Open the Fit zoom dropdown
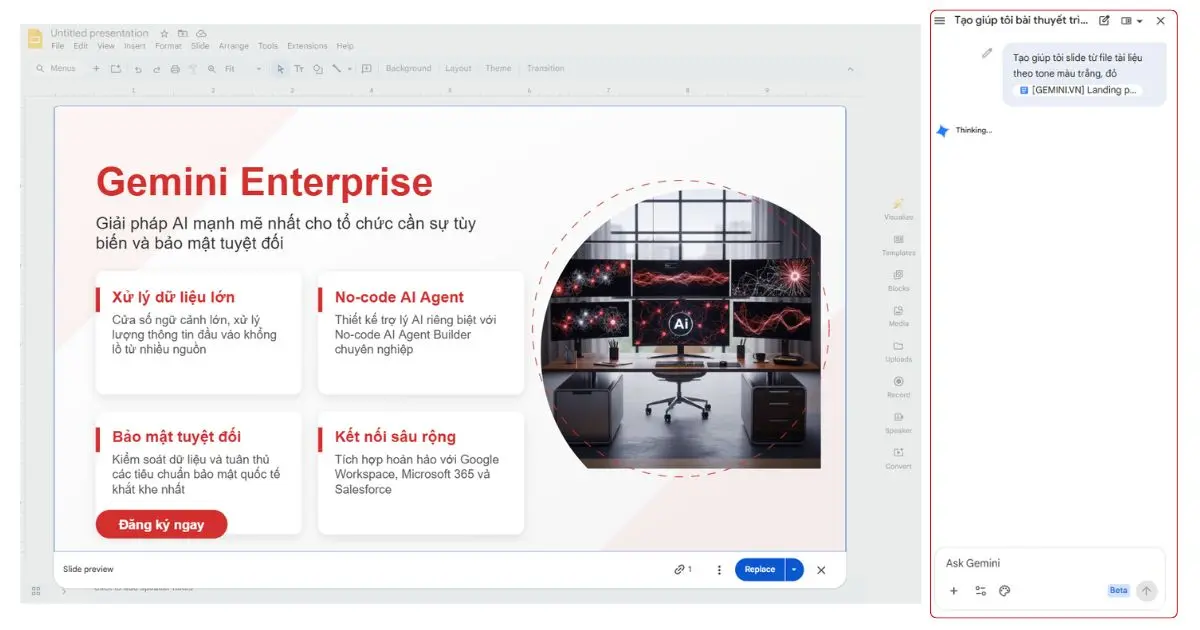This screenshot has width=1200, height=630. point(243,69)
